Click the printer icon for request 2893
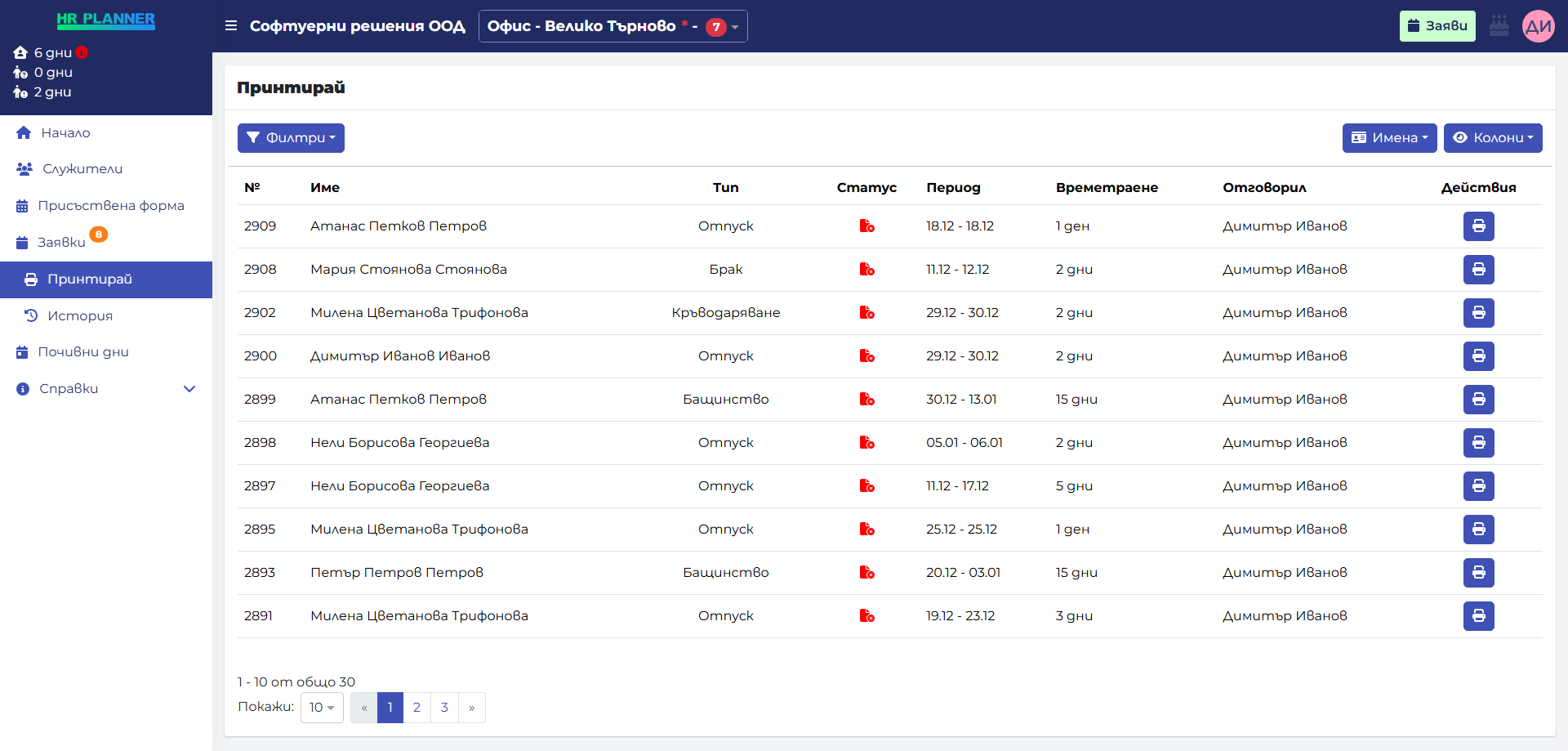The height and width of the screenshot is (751, 1568). (x=1478, y=573)
